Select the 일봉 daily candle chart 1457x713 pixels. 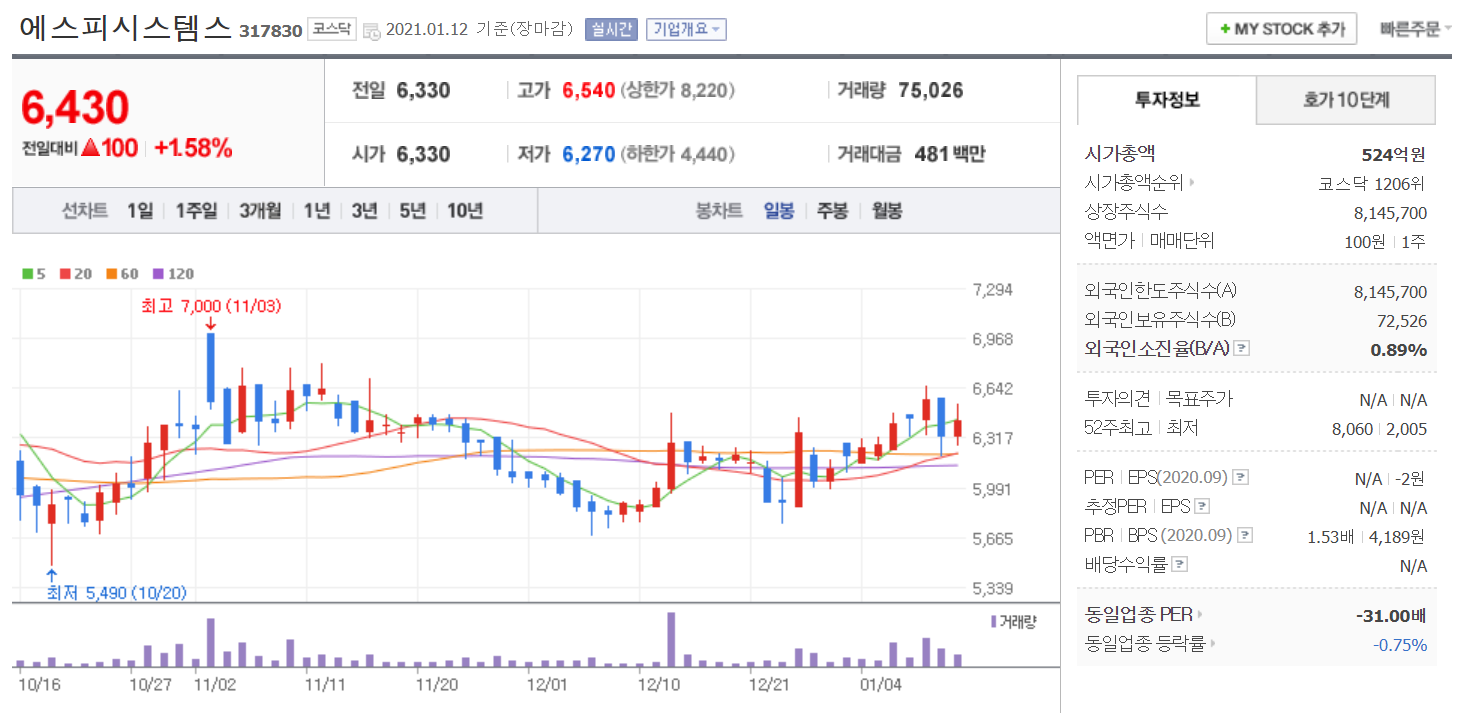[778, 211]
